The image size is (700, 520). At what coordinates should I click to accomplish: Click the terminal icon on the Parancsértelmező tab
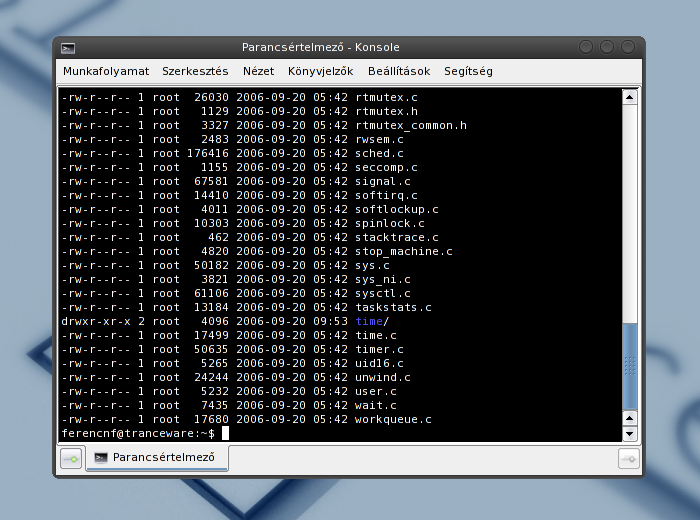click(101, 458)
